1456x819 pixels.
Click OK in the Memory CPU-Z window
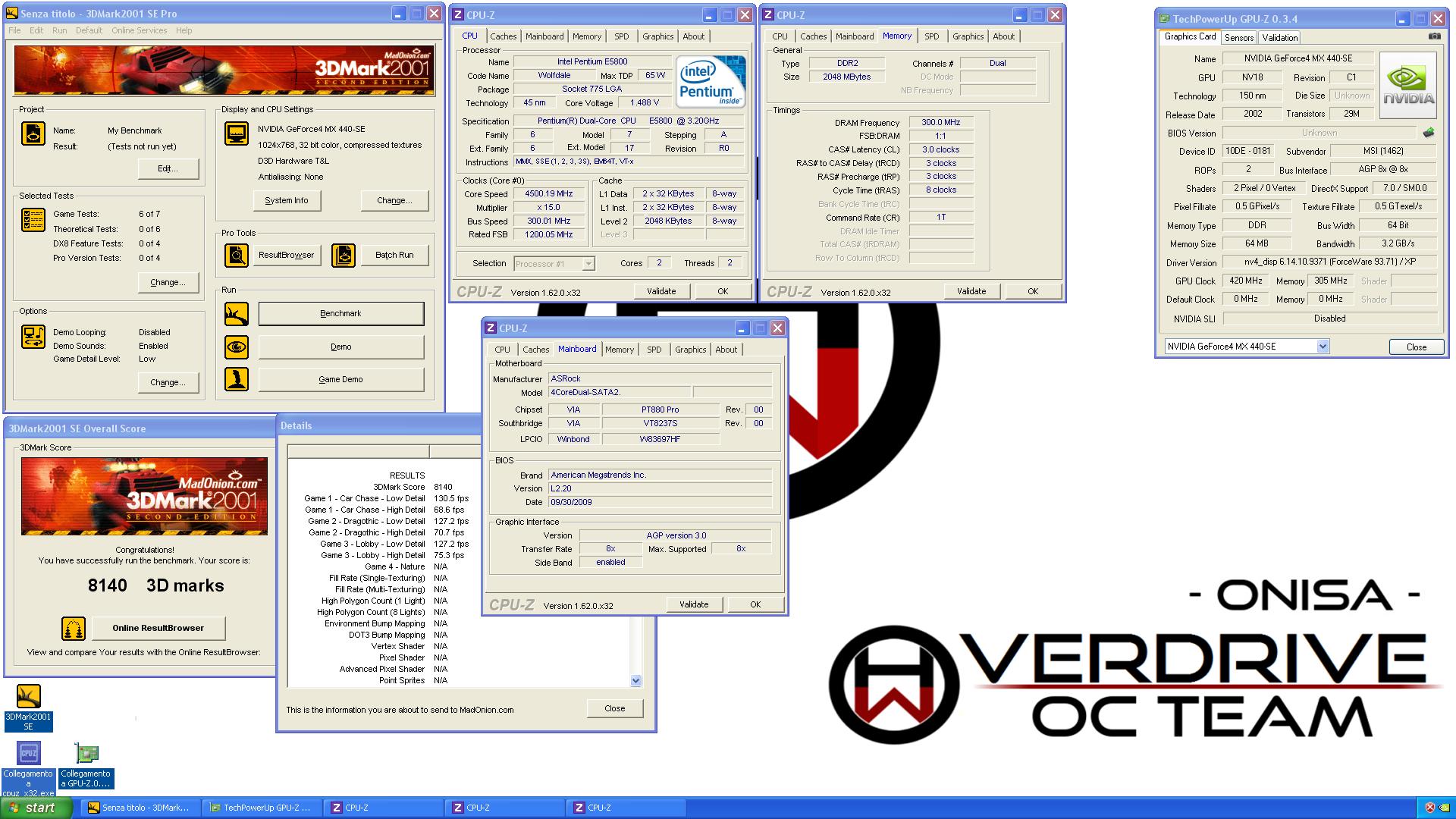(1033, 292)
